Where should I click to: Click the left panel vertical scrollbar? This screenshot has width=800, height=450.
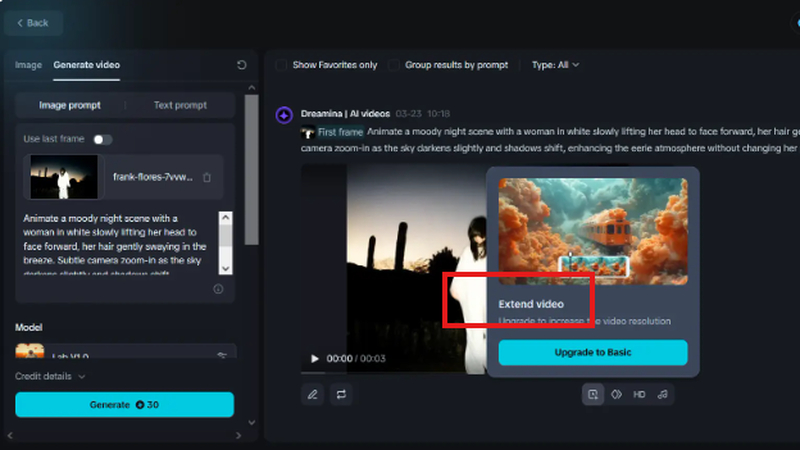click(252, 169)
